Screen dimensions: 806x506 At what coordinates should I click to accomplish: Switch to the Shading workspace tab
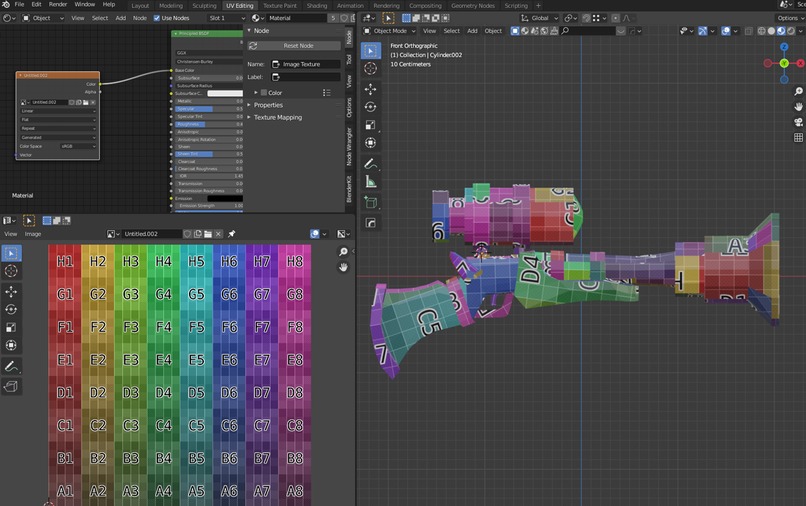tap(317, 6)
